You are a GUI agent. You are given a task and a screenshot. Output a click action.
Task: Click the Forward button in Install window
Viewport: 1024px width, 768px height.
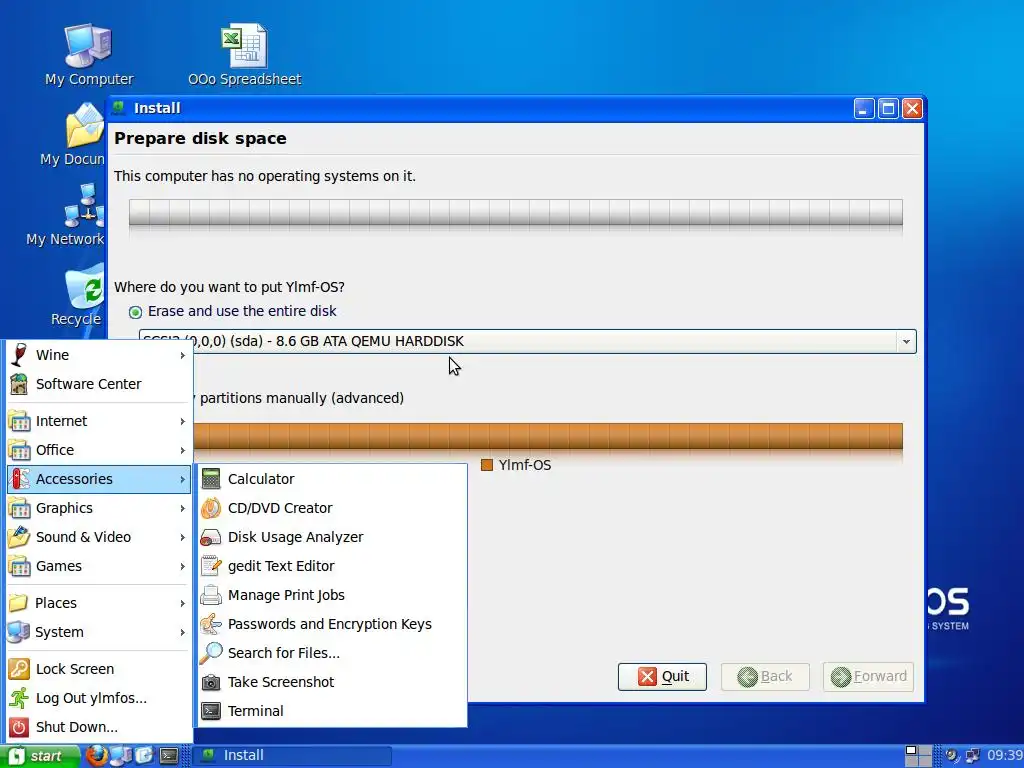tap(868, 677)
